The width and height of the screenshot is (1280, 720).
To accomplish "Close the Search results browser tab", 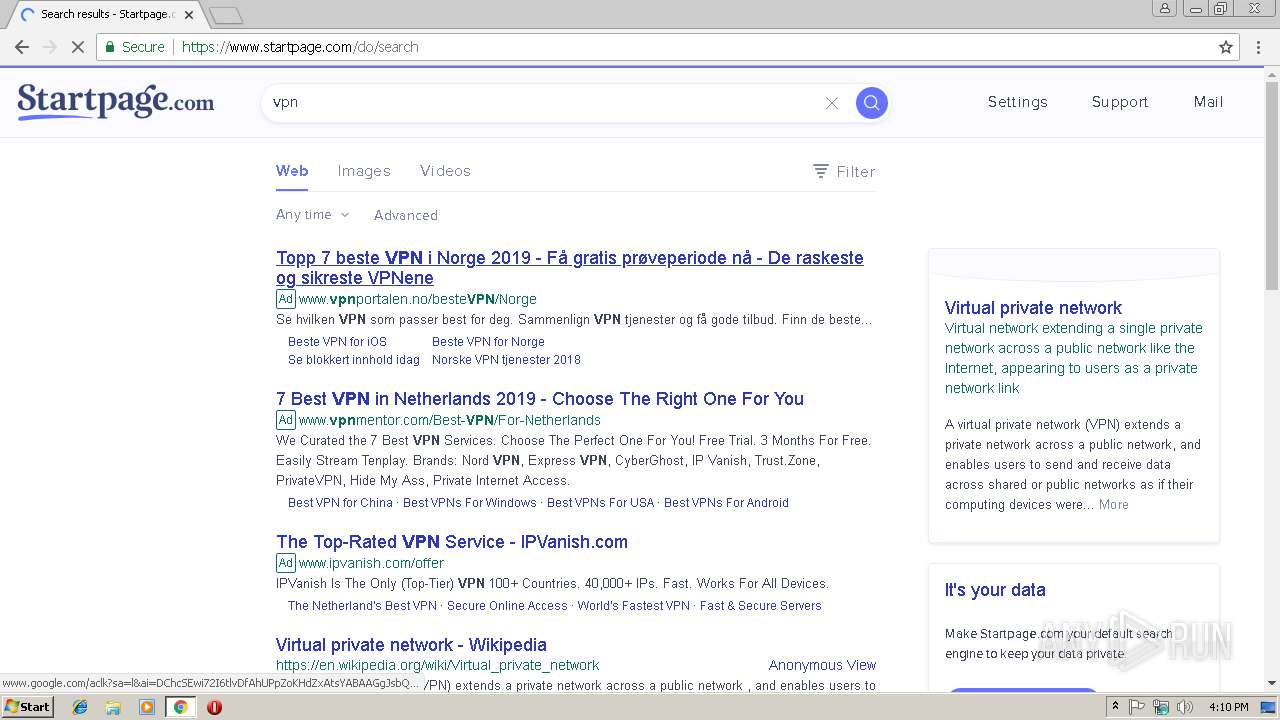I will pos(189,15).
